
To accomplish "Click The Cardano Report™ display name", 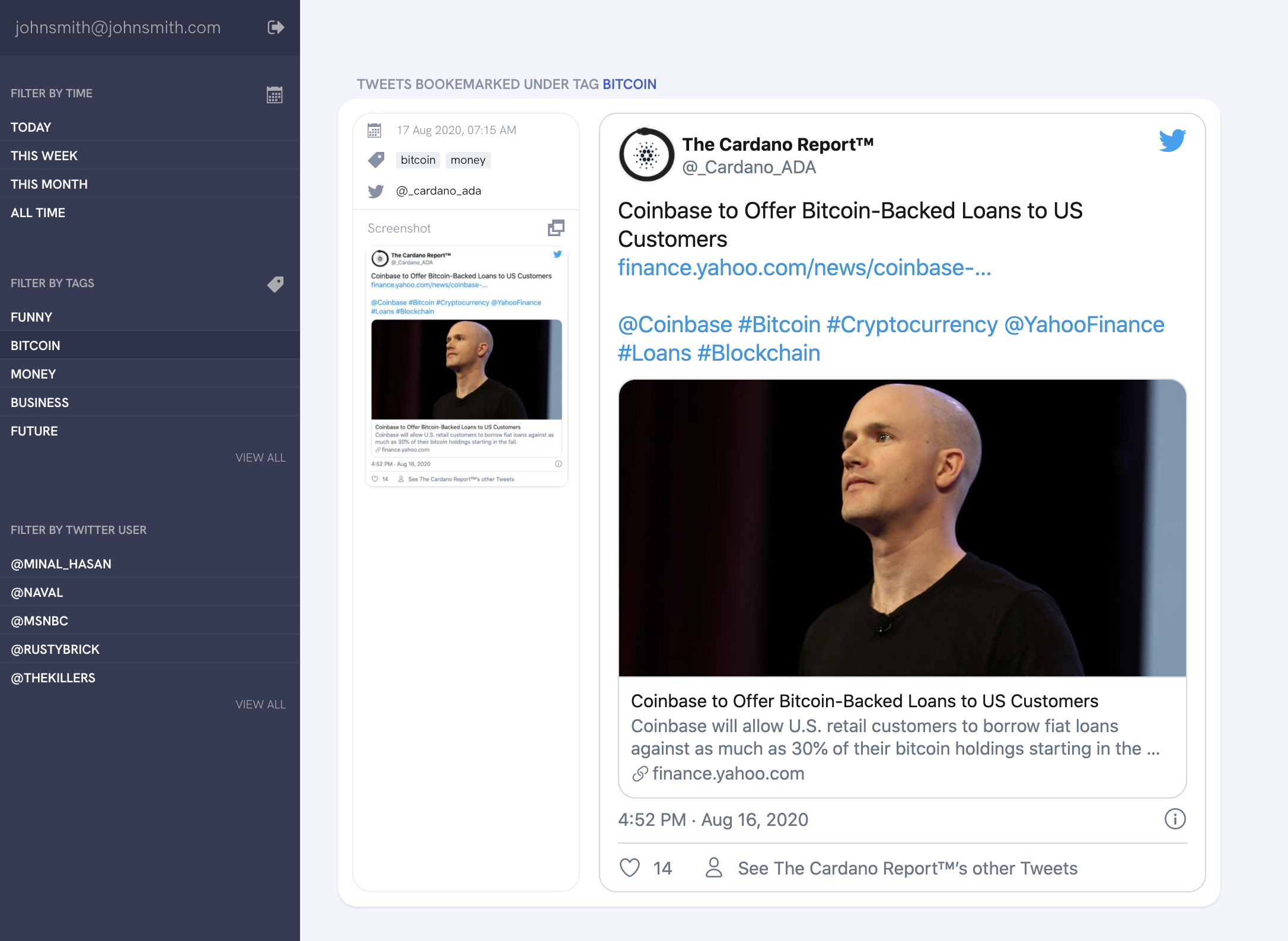I will point(778,144).
